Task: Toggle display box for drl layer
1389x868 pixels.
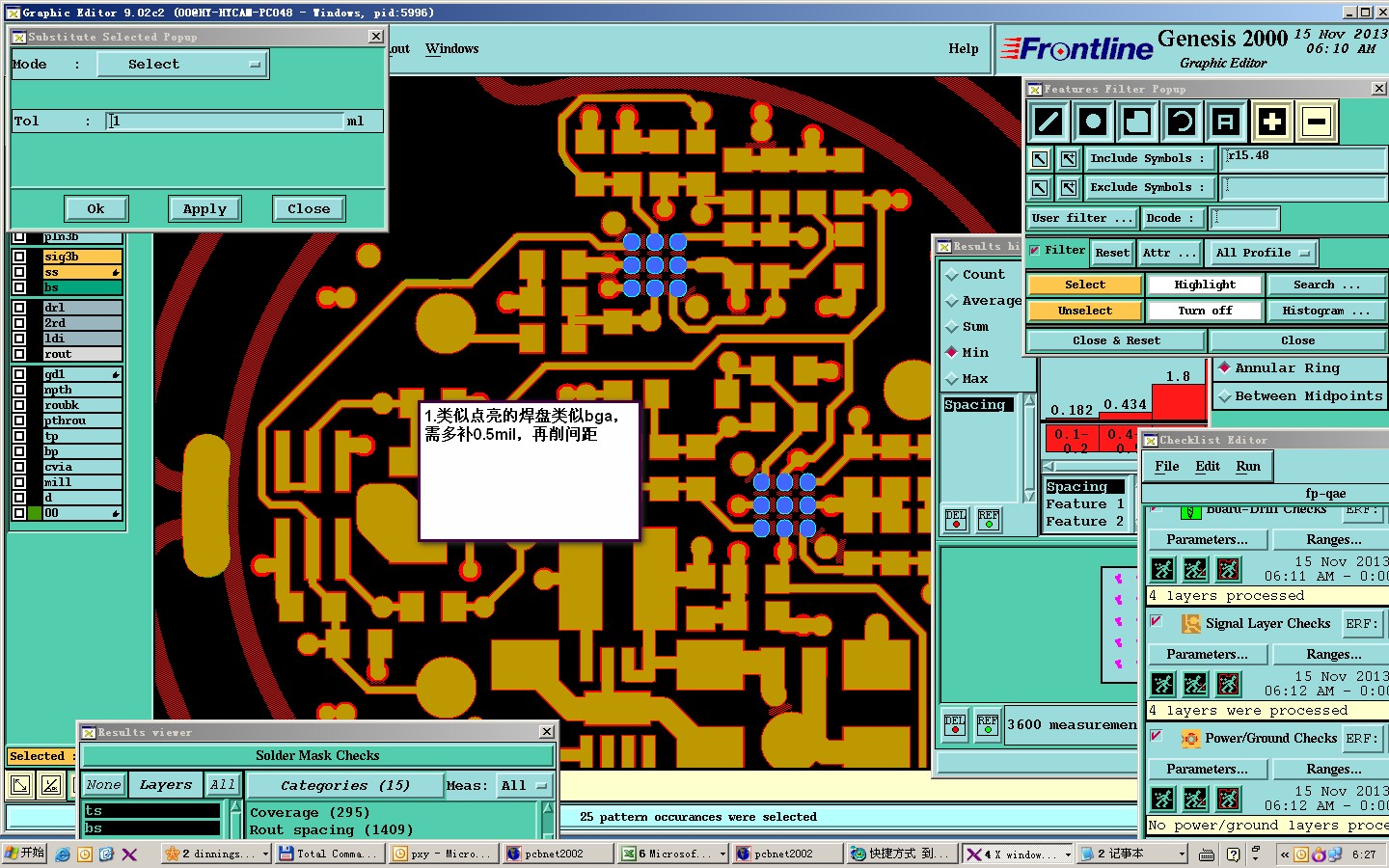Action: tap(19, 308)
